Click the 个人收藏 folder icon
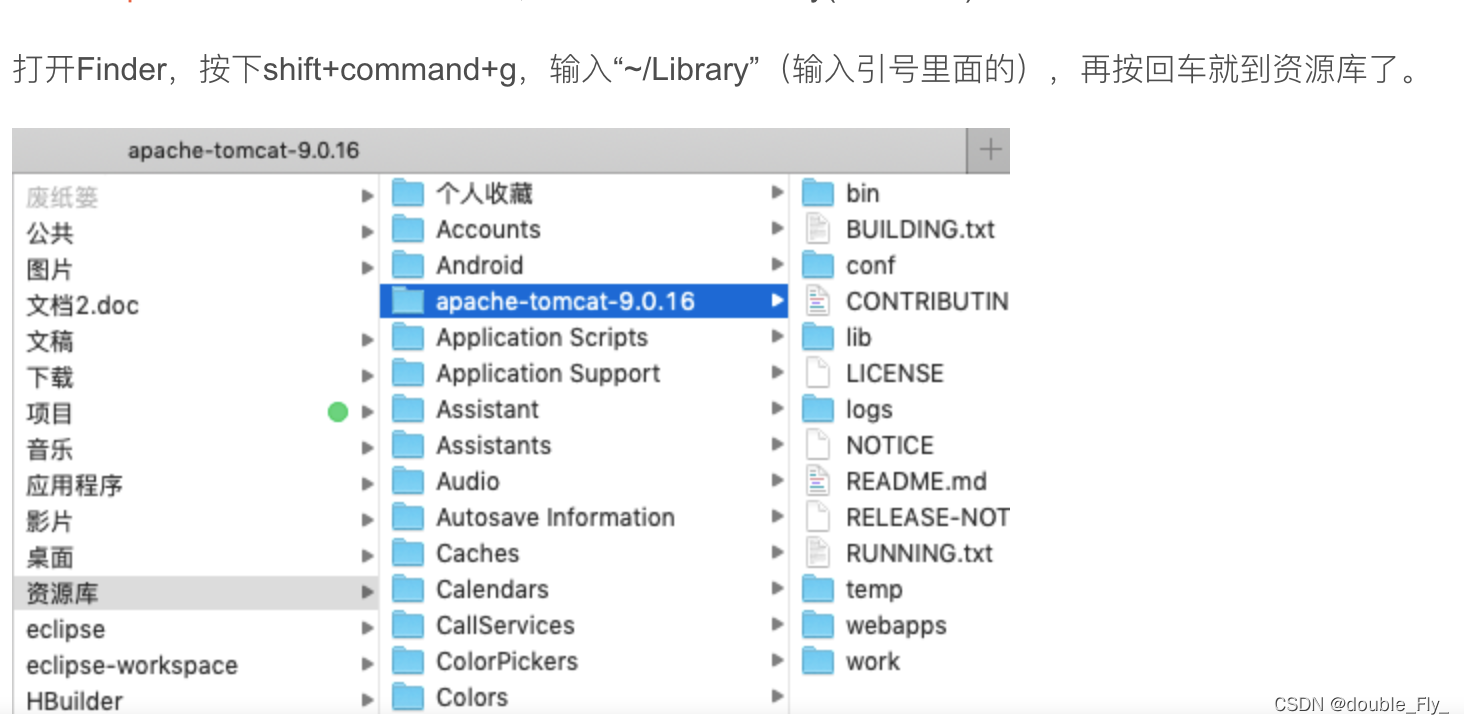Image resolution: width=1464 pixels, height=724 pixels. coord(408,193)
